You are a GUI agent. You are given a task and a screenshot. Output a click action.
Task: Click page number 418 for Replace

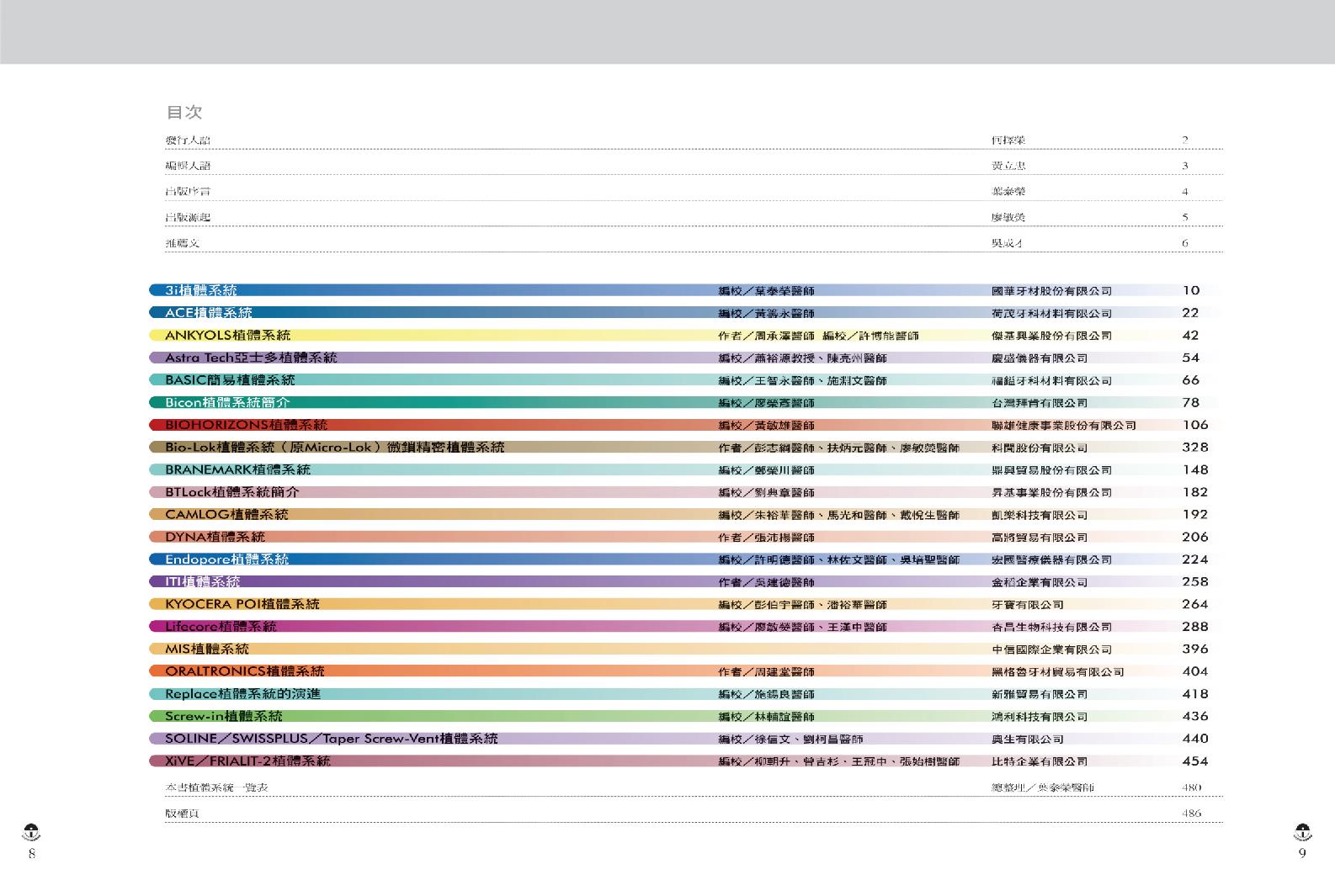[1194, 694]
